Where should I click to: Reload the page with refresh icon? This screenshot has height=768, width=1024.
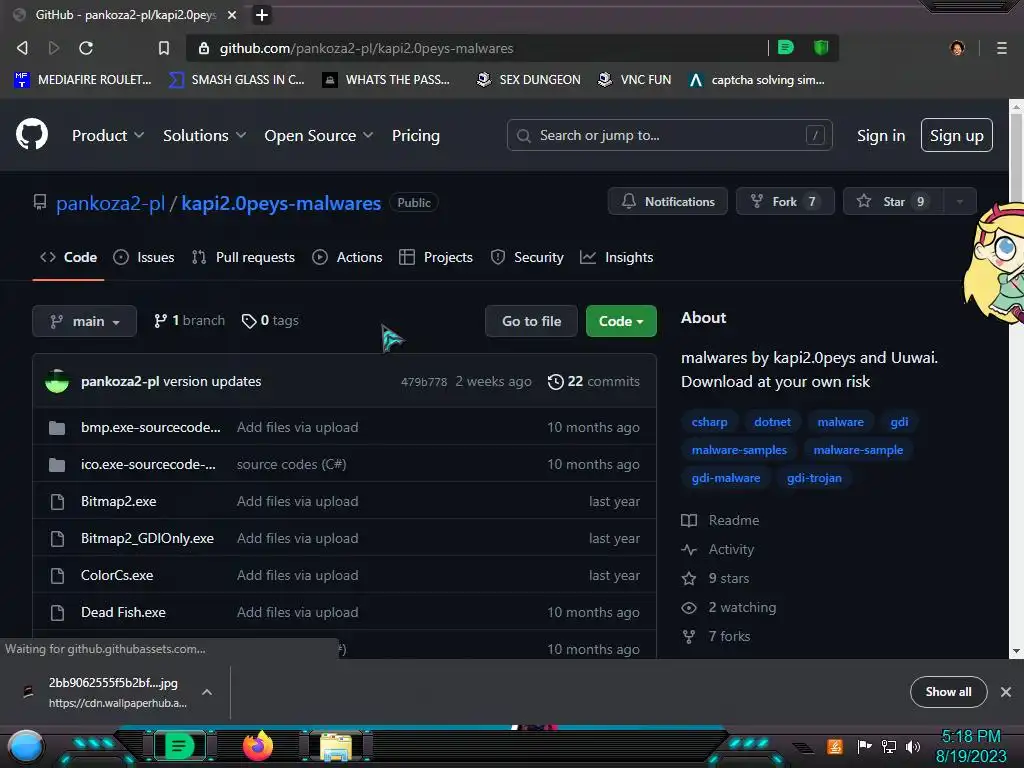(86, 48)
